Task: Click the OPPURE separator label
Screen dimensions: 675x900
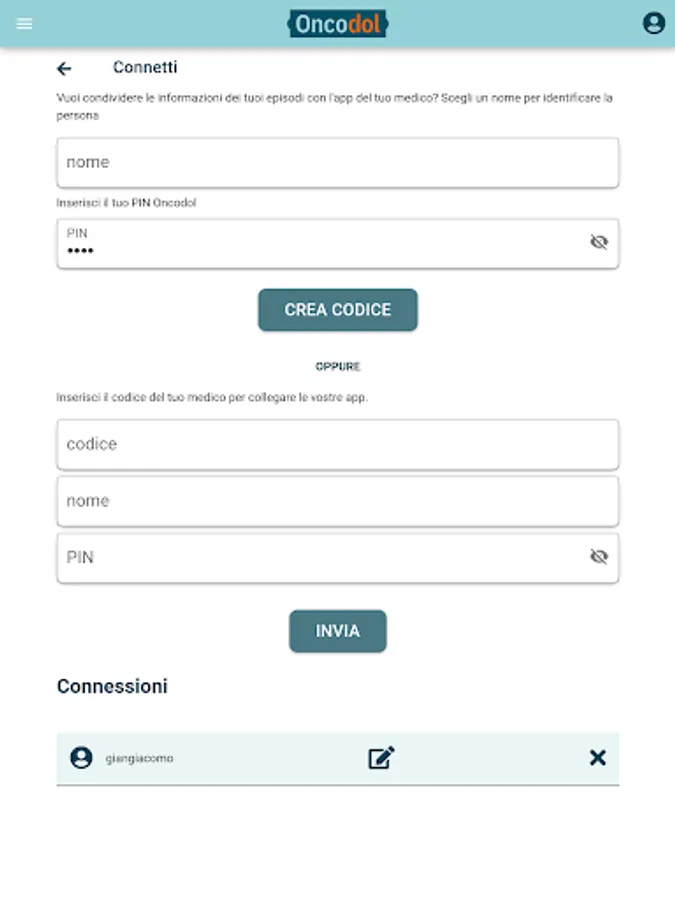Action: [x=338, y=367]
